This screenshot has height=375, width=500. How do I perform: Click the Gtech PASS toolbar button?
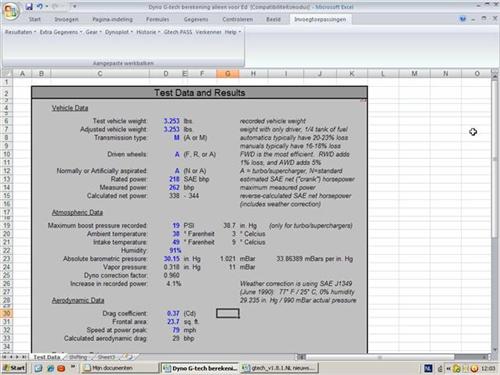tap(178, 32)
